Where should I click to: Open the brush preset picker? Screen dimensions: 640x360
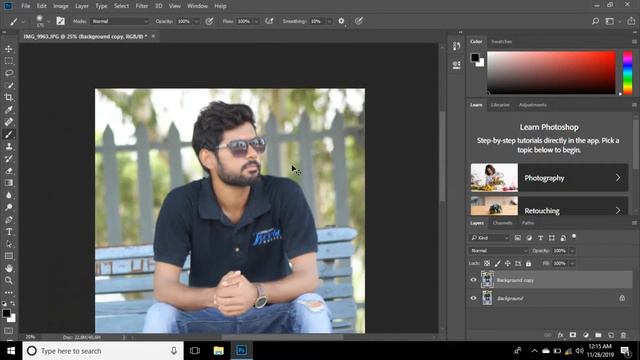[42, 21]
